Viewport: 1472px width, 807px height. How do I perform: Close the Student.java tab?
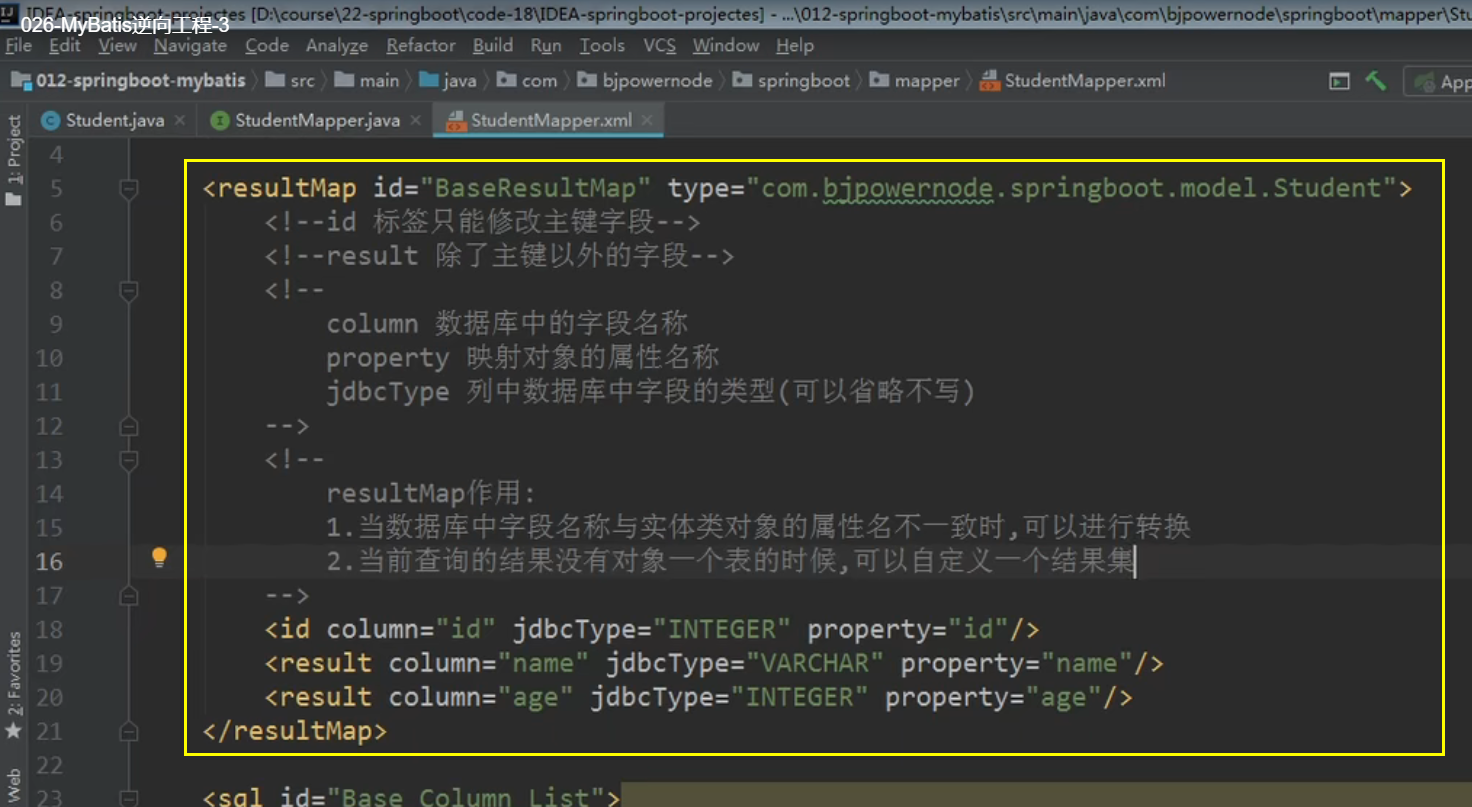(x=180, y=121)
